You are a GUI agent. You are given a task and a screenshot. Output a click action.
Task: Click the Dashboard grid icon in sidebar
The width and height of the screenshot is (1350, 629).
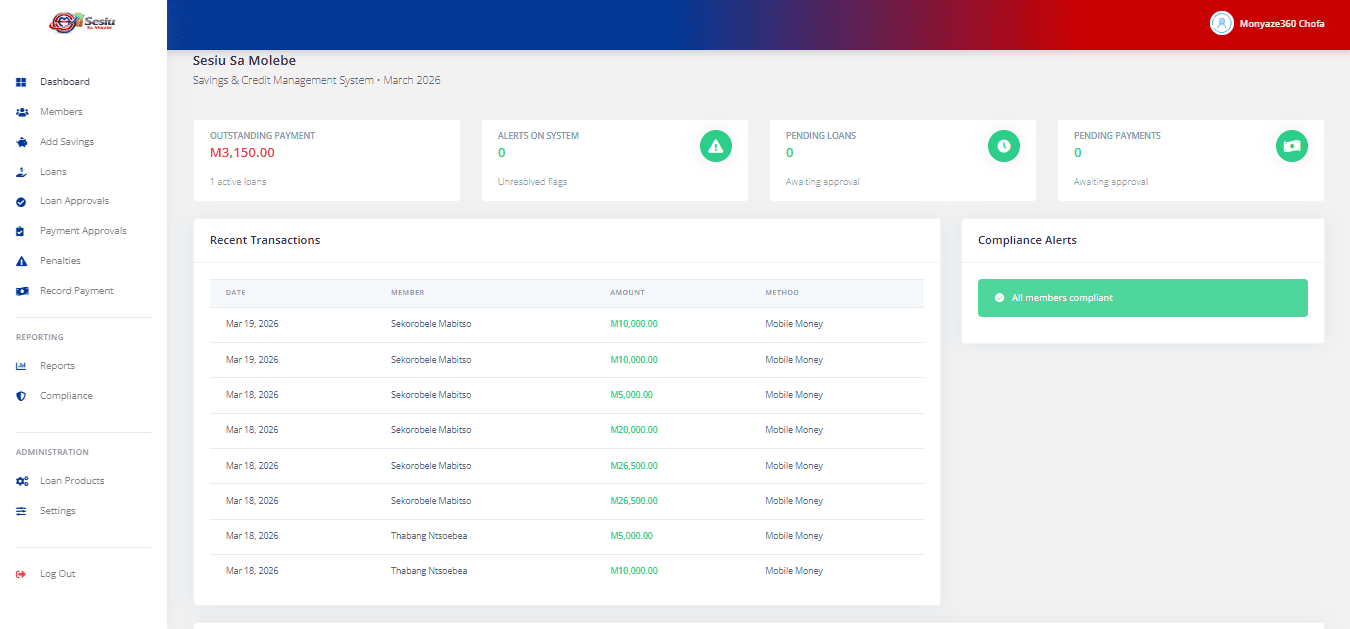[21, 82]
